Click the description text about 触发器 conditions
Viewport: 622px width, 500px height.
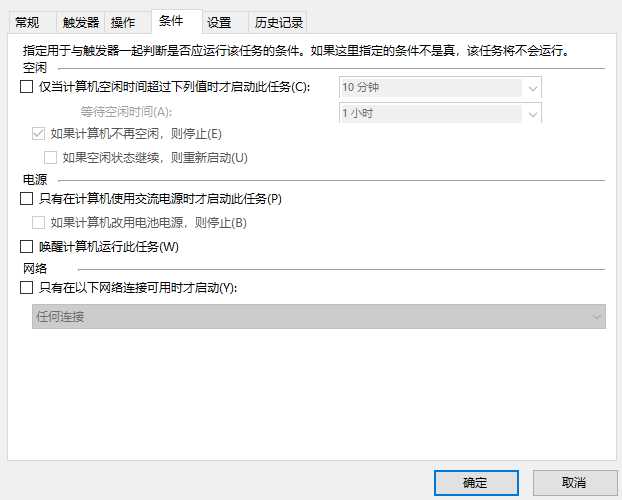[x=297, y=51]
